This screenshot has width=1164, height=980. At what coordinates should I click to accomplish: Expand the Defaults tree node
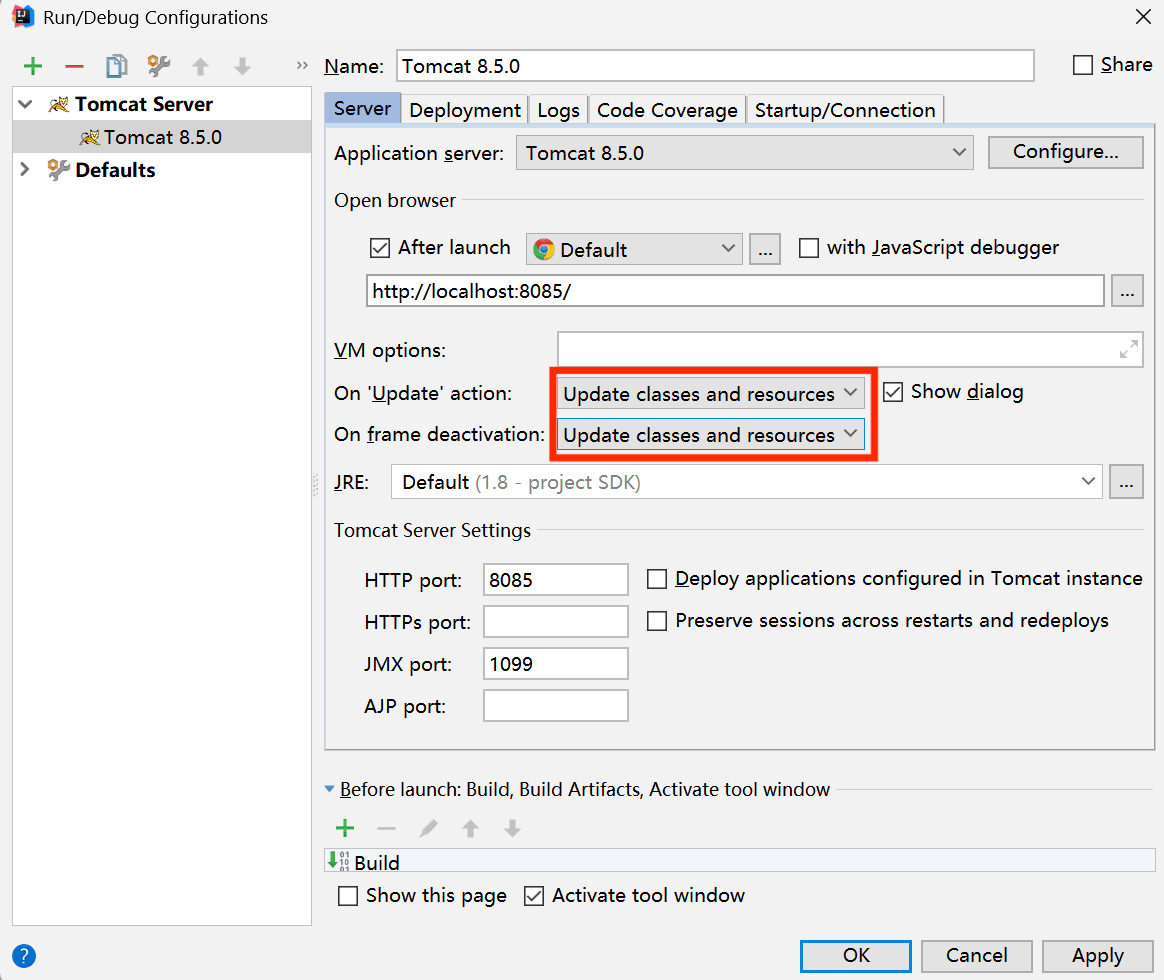click(x=25, y=169)
